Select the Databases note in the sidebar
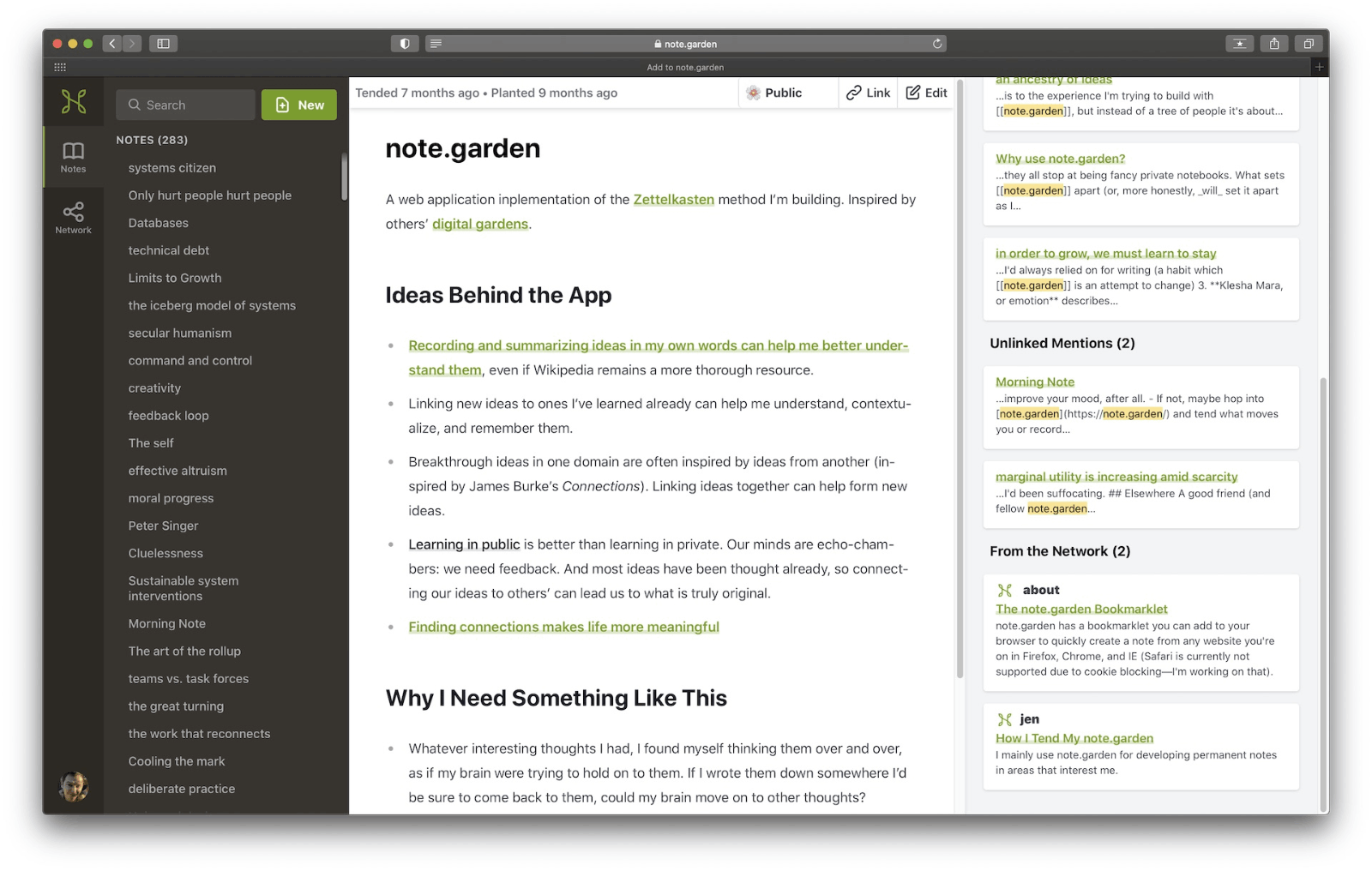 [158, 223]
